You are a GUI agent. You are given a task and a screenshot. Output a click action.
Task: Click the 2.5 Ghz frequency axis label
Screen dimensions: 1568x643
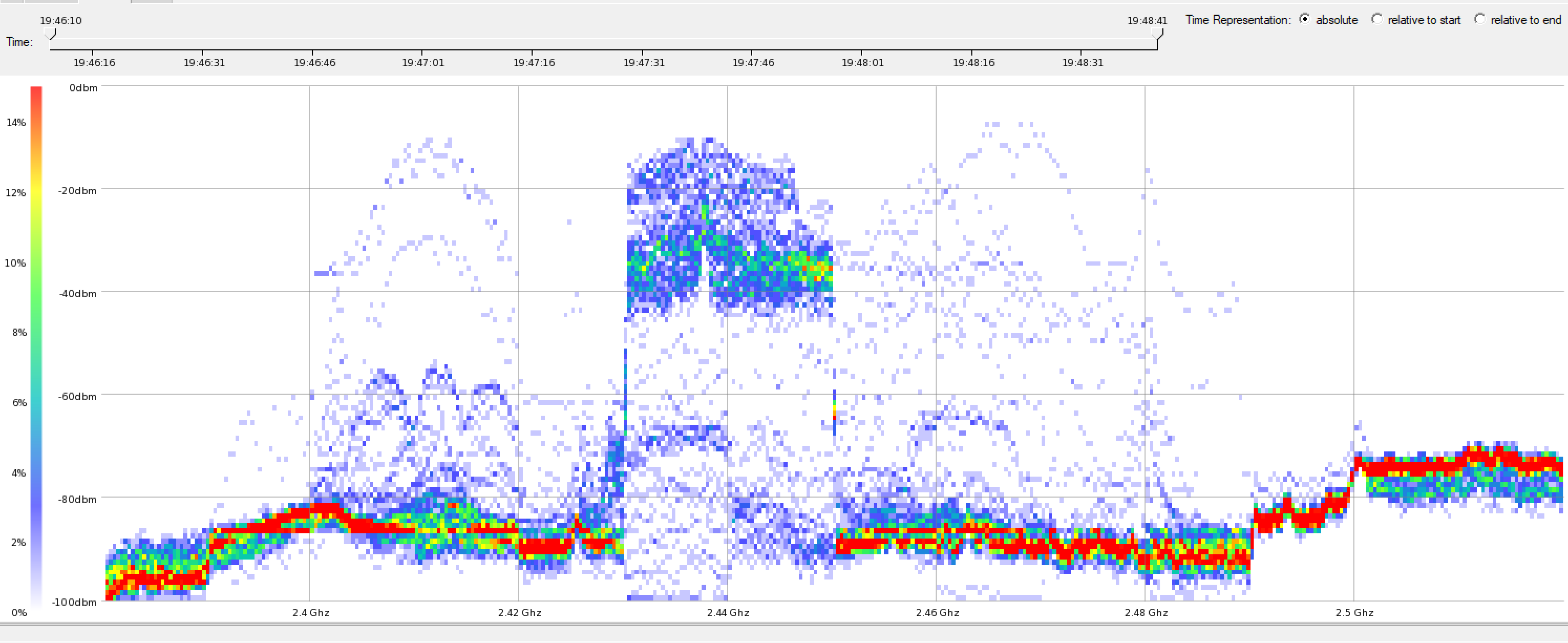click(x=1354, y=613)
